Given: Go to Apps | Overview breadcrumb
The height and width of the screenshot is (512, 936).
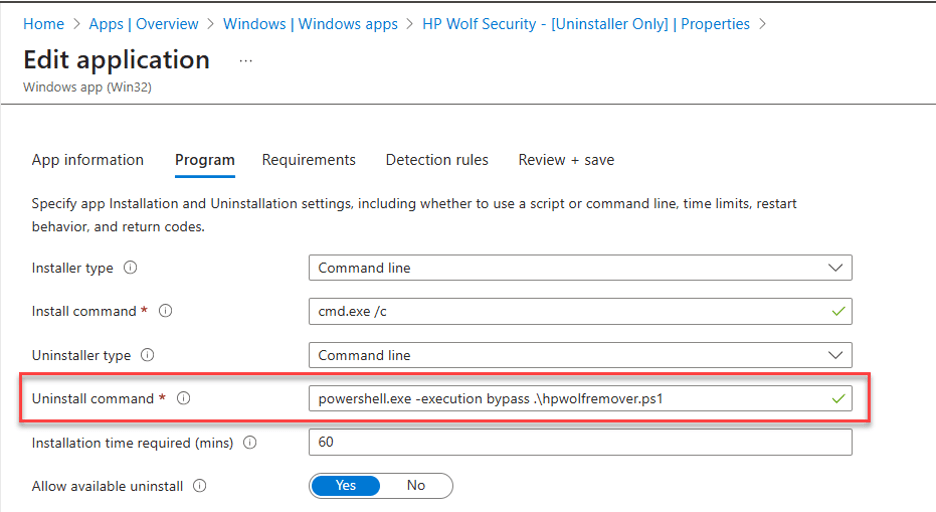Looking at the screenshot, I should click(x=144, y=23).
